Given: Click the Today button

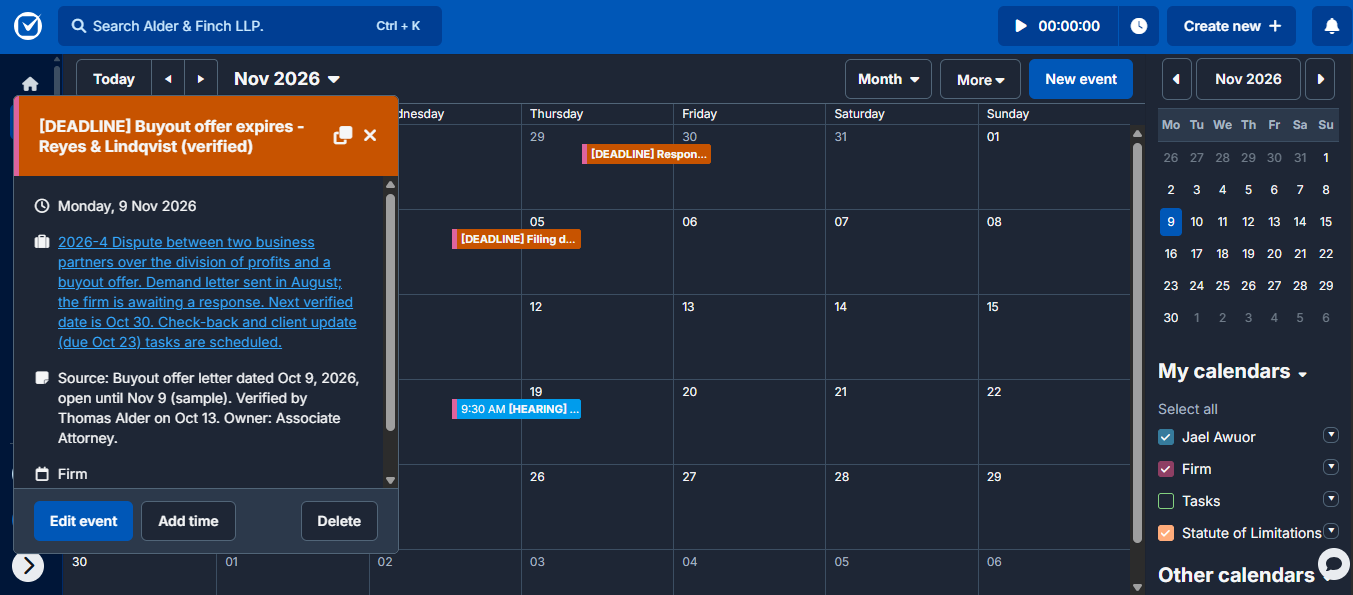Looking at the screenshot, I should 114,79.
